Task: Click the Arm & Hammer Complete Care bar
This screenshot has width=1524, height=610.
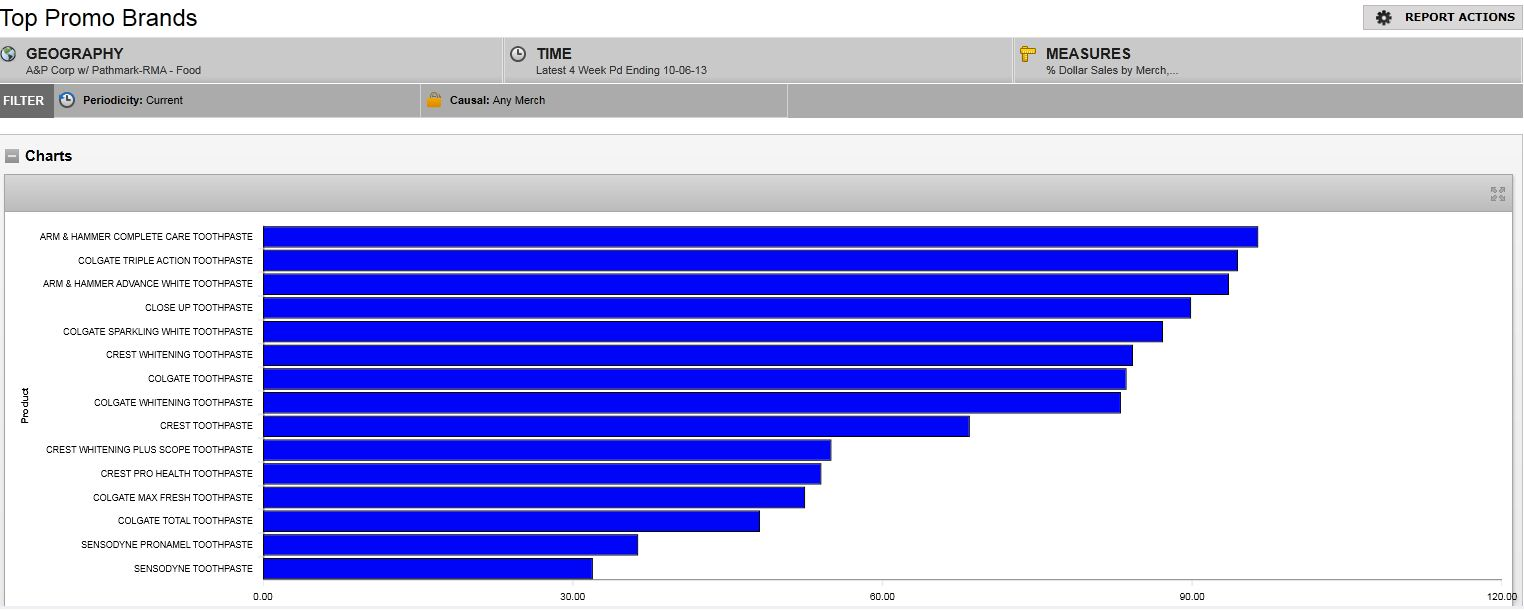Action: [x=760, y=237]
